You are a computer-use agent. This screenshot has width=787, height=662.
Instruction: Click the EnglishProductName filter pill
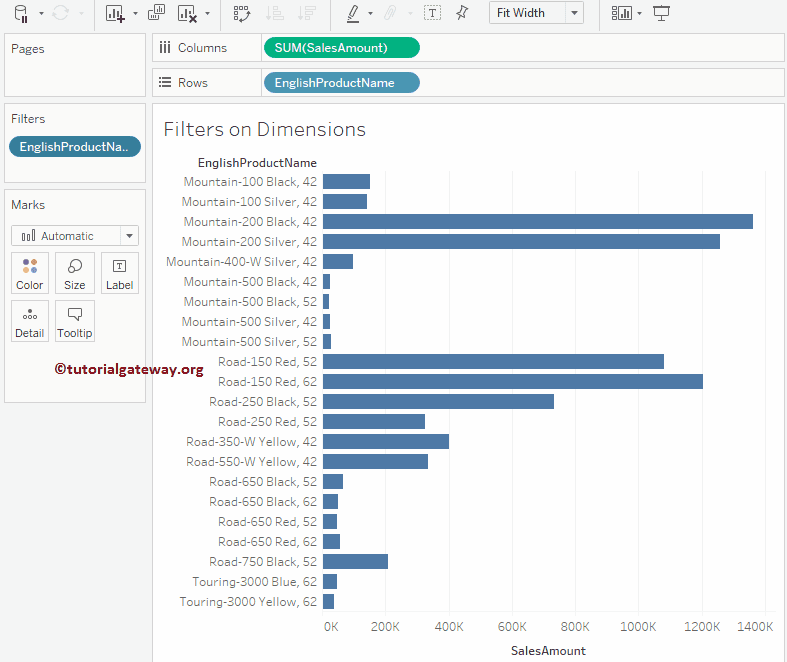(x=75, y=147)
